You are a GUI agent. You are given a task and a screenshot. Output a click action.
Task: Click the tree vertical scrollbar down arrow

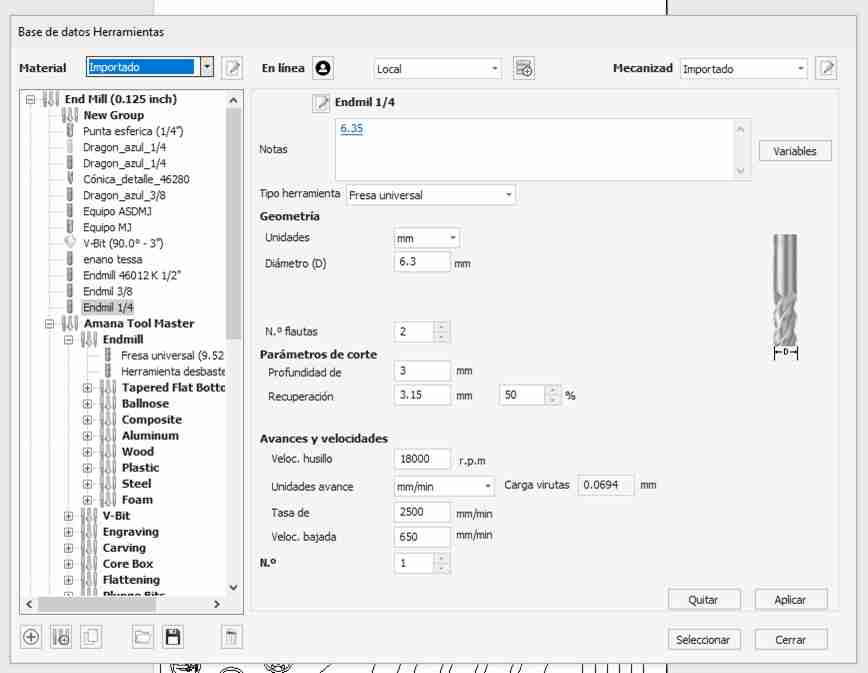tap(233, 588)
